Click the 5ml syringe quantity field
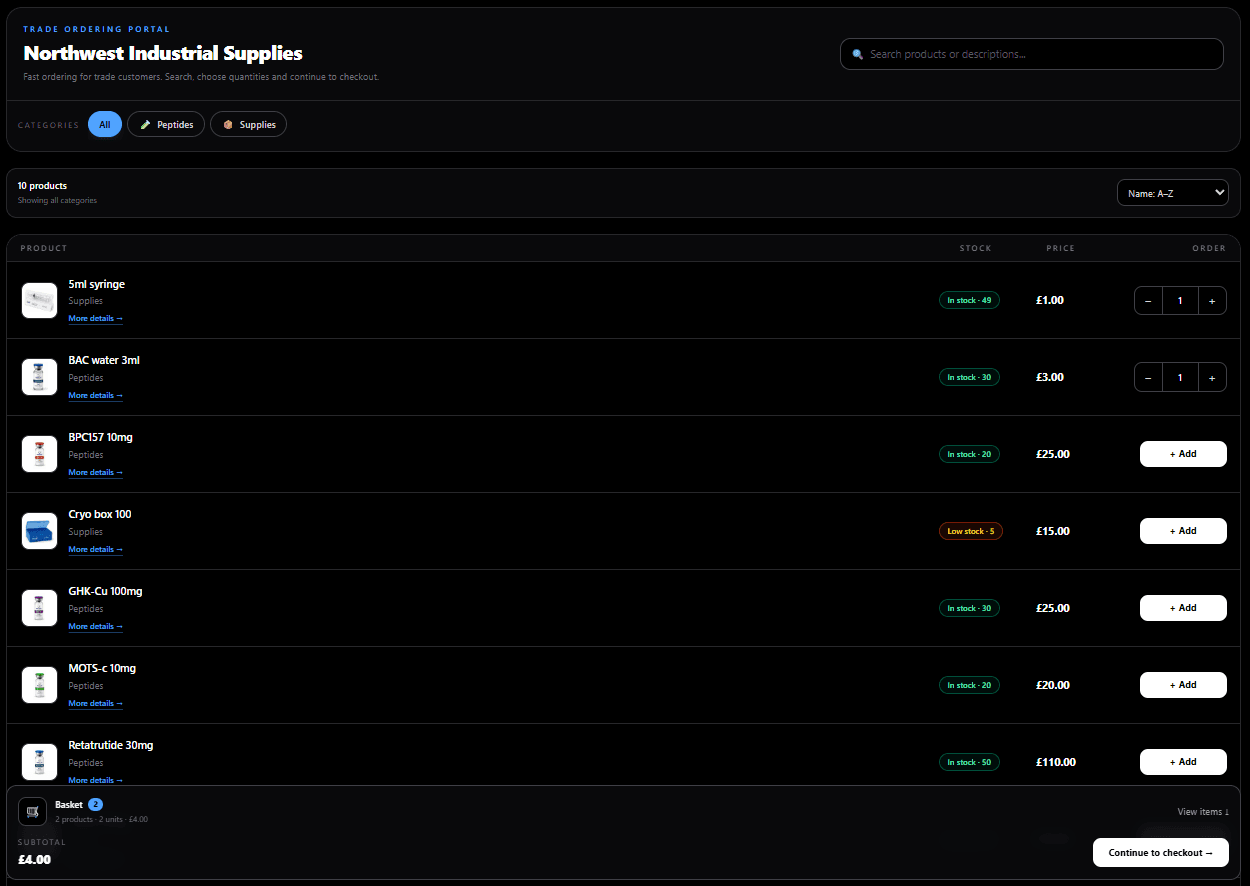Viewport: 1250px width, 886px height. pyautogui.click(x=1180, y=300)
